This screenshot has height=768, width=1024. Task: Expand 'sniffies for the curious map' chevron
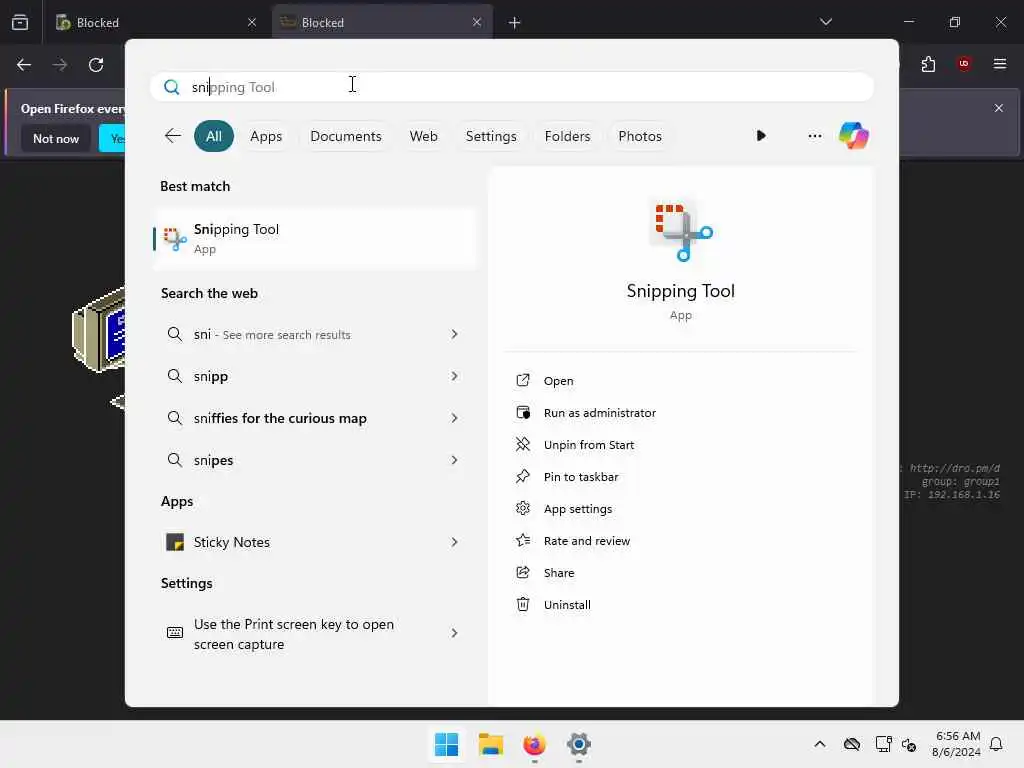click(x=454, y=418)
